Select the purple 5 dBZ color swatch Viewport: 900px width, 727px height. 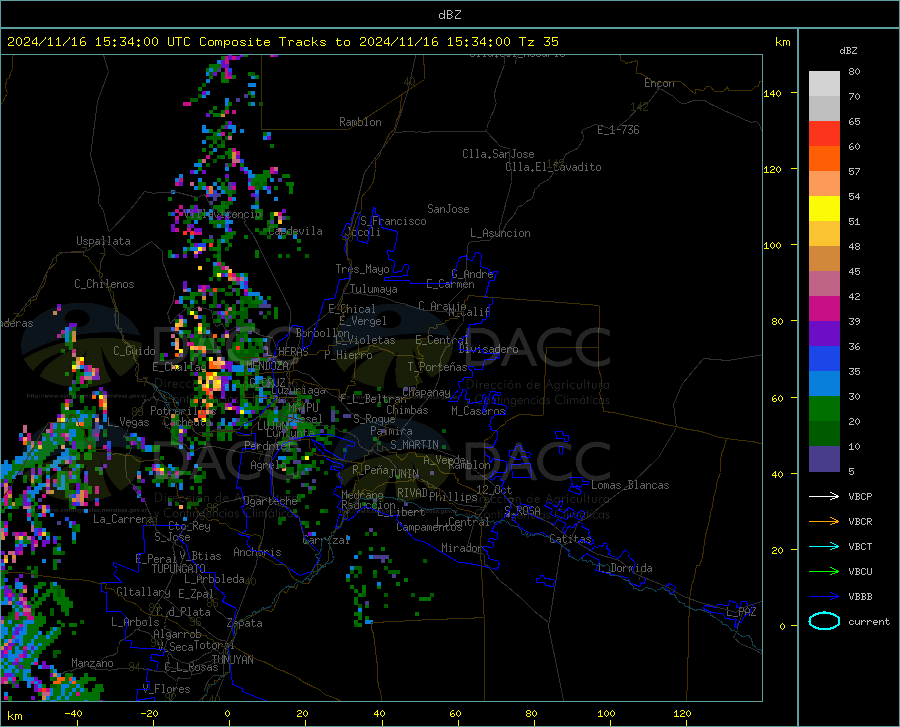[x=824, y=459]
